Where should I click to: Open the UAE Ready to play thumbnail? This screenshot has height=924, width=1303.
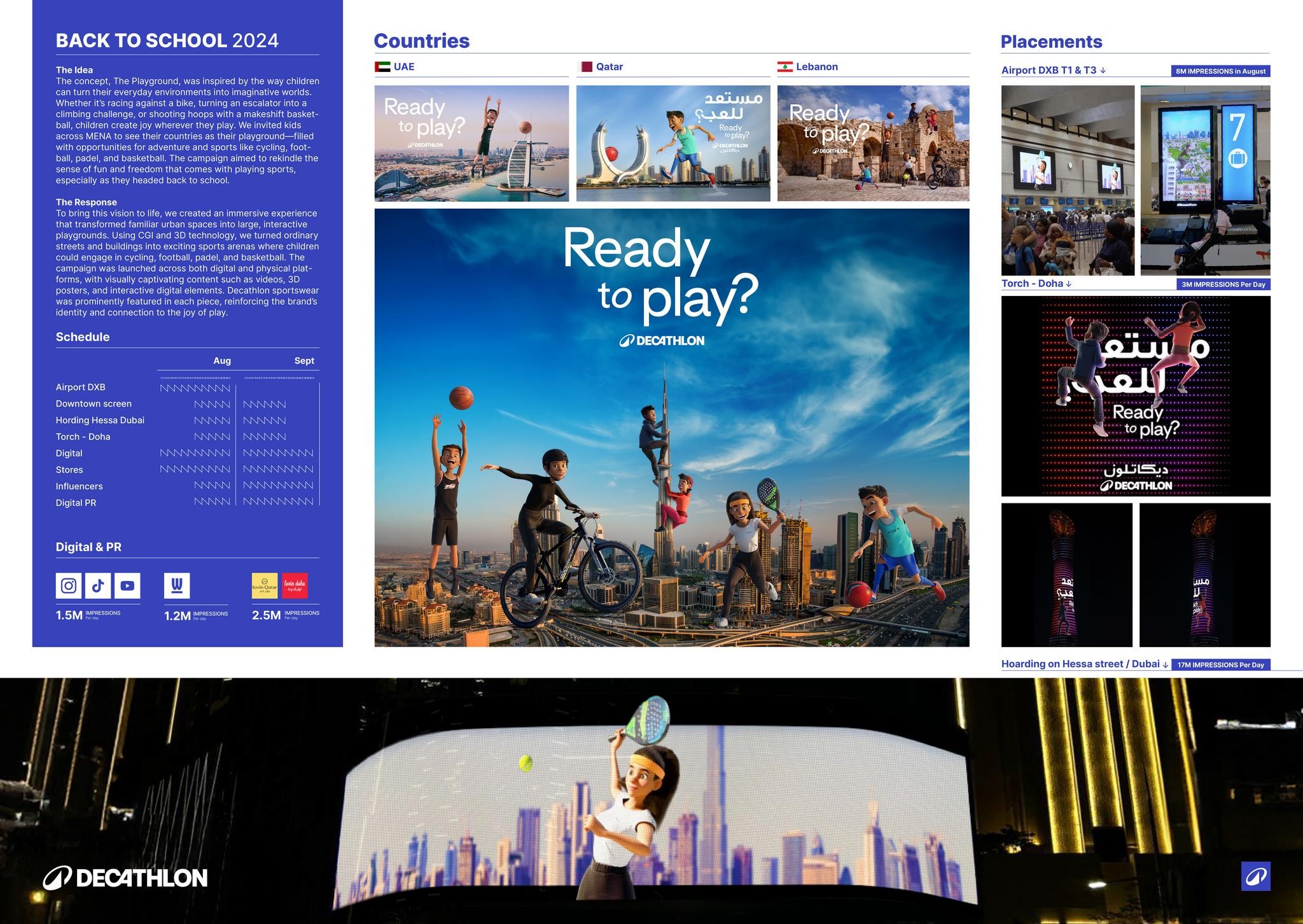(x=471, y=143)
